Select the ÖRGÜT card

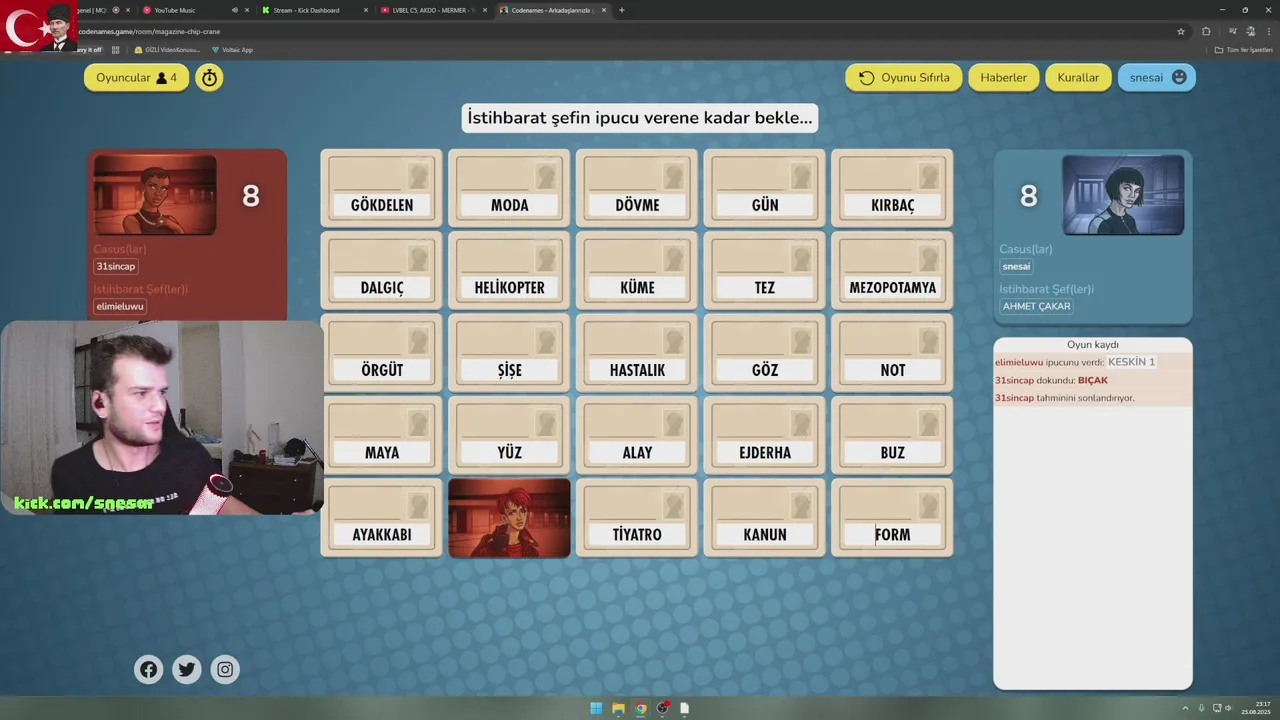(x=381, y=353)
